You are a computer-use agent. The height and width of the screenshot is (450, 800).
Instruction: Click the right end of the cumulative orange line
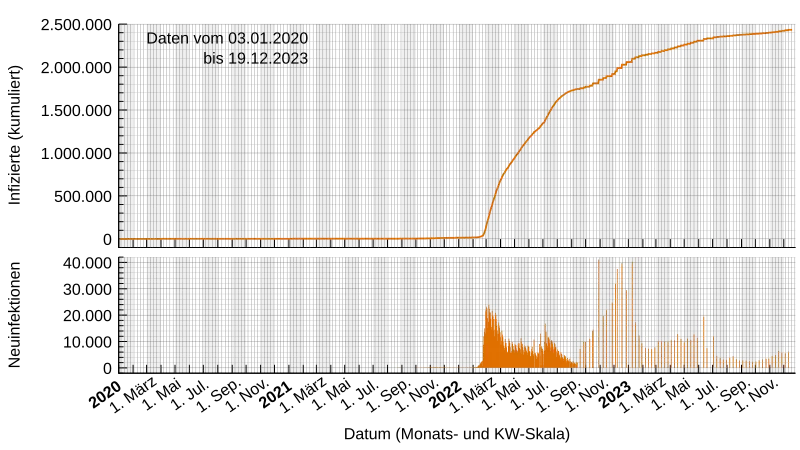pyautogui.click(x=790, y=30)
